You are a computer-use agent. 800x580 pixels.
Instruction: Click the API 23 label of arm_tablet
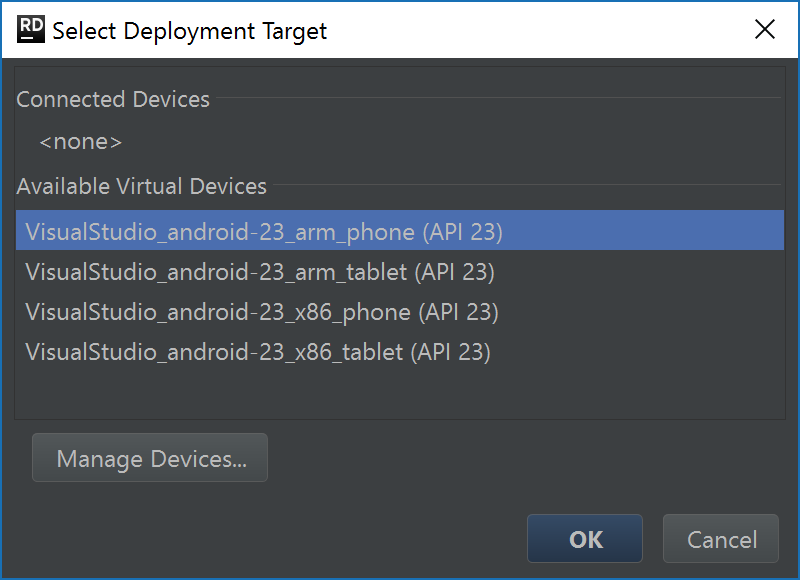[x=454, y=272]
